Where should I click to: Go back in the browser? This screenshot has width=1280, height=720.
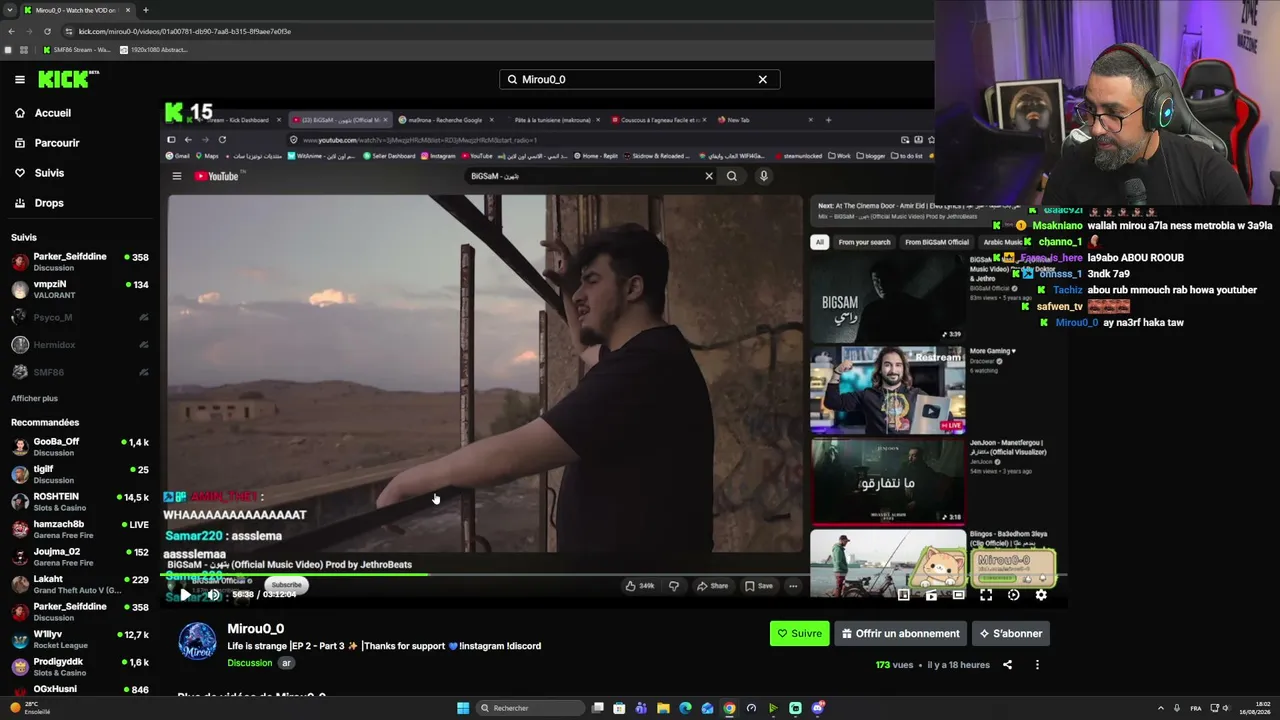(x=11, y=31)
